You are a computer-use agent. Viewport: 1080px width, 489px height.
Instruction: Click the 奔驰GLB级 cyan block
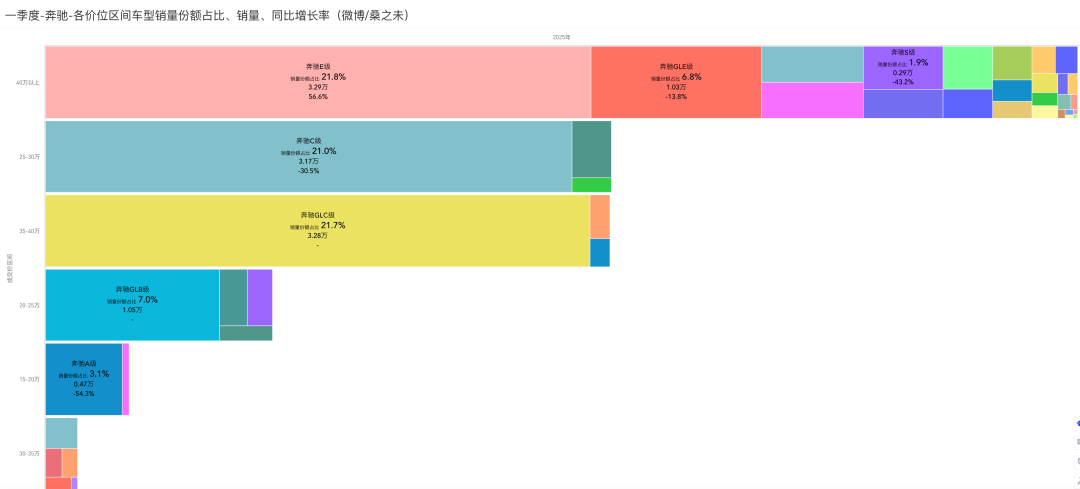(132, 305)
